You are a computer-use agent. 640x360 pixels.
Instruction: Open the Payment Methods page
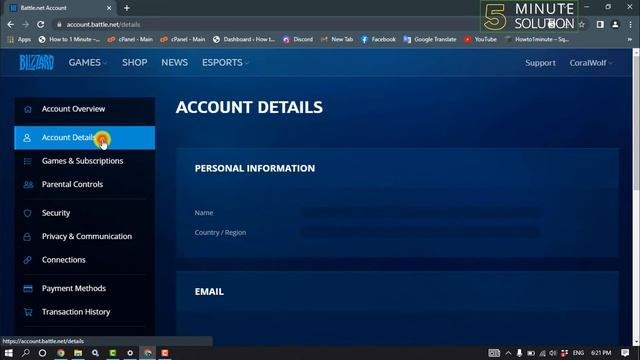[x=84, y=289]
